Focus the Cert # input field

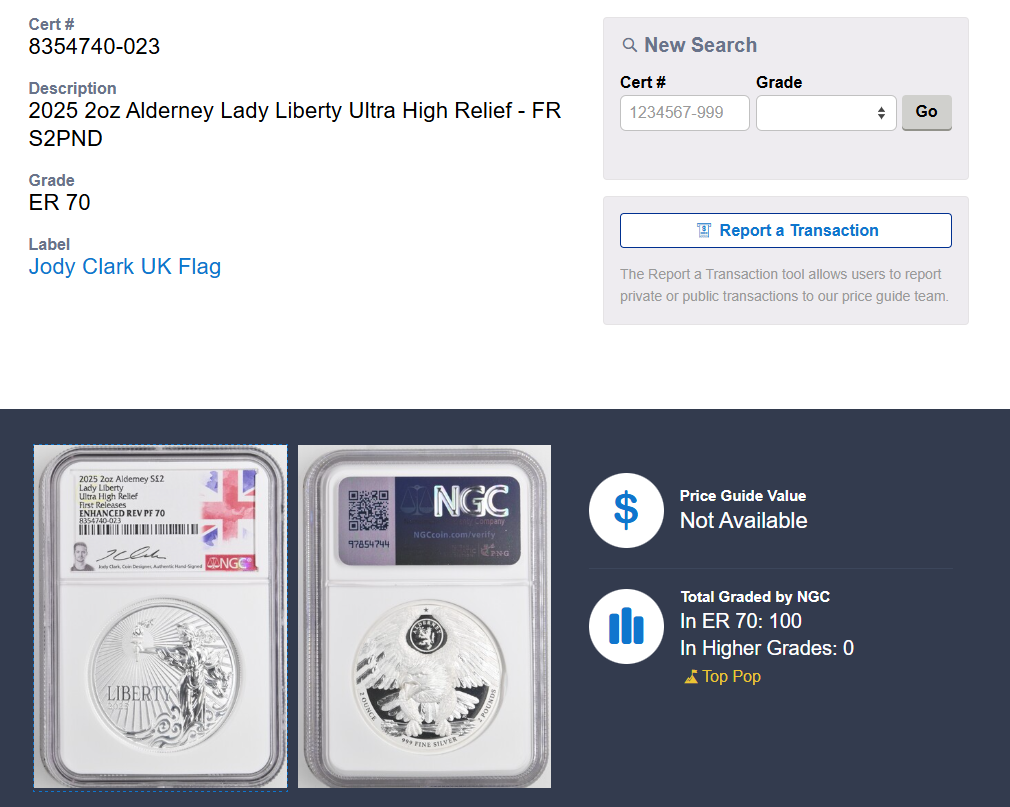685,113
